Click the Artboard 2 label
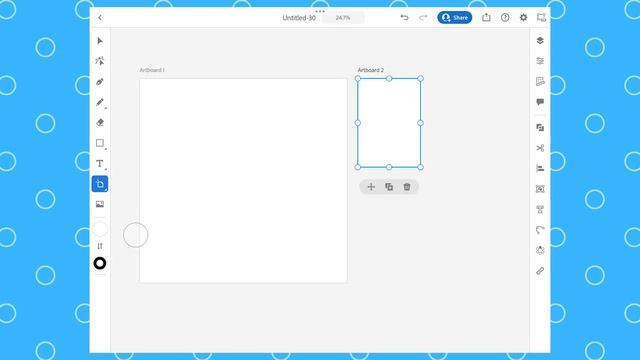This screenshot has width=640, height=360. [x=371, y=70]
